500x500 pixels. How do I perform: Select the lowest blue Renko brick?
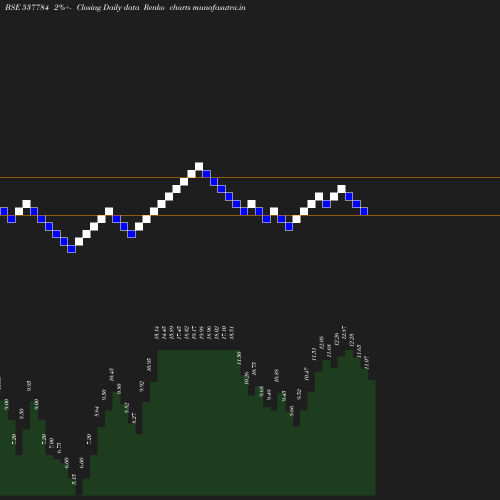tap(71, 249)
